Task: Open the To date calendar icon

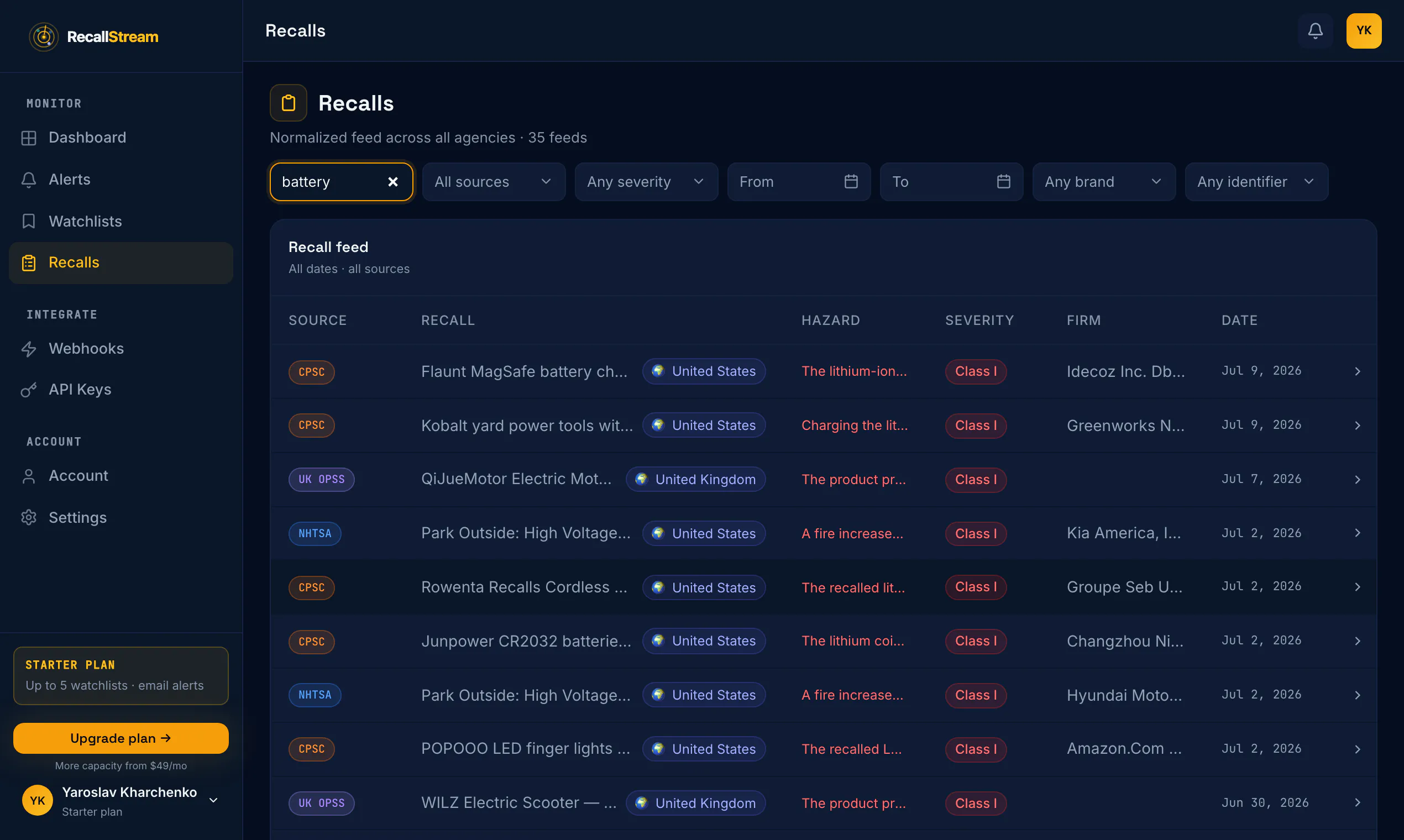Action: pos(1003,182)
